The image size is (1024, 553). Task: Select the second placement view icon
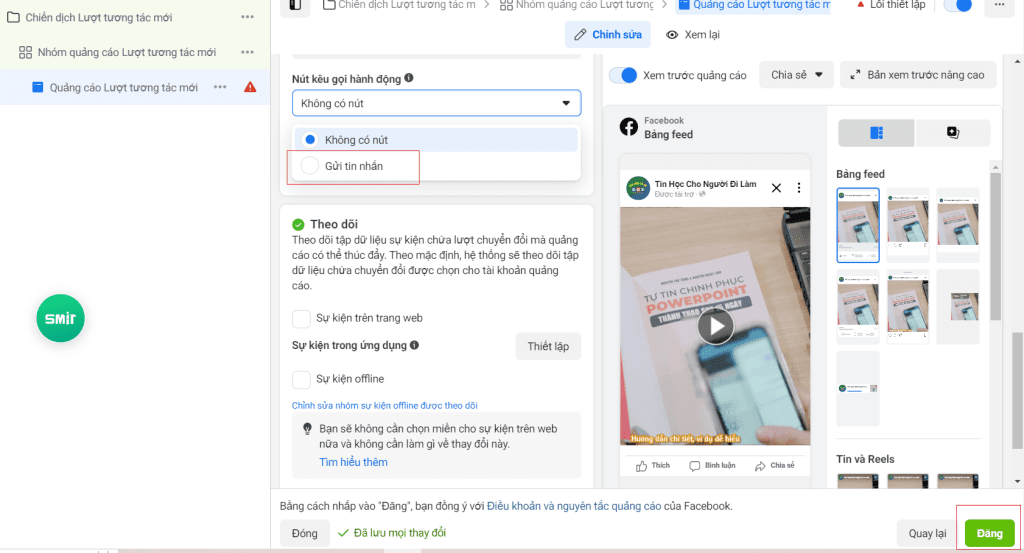coord(953,133)
